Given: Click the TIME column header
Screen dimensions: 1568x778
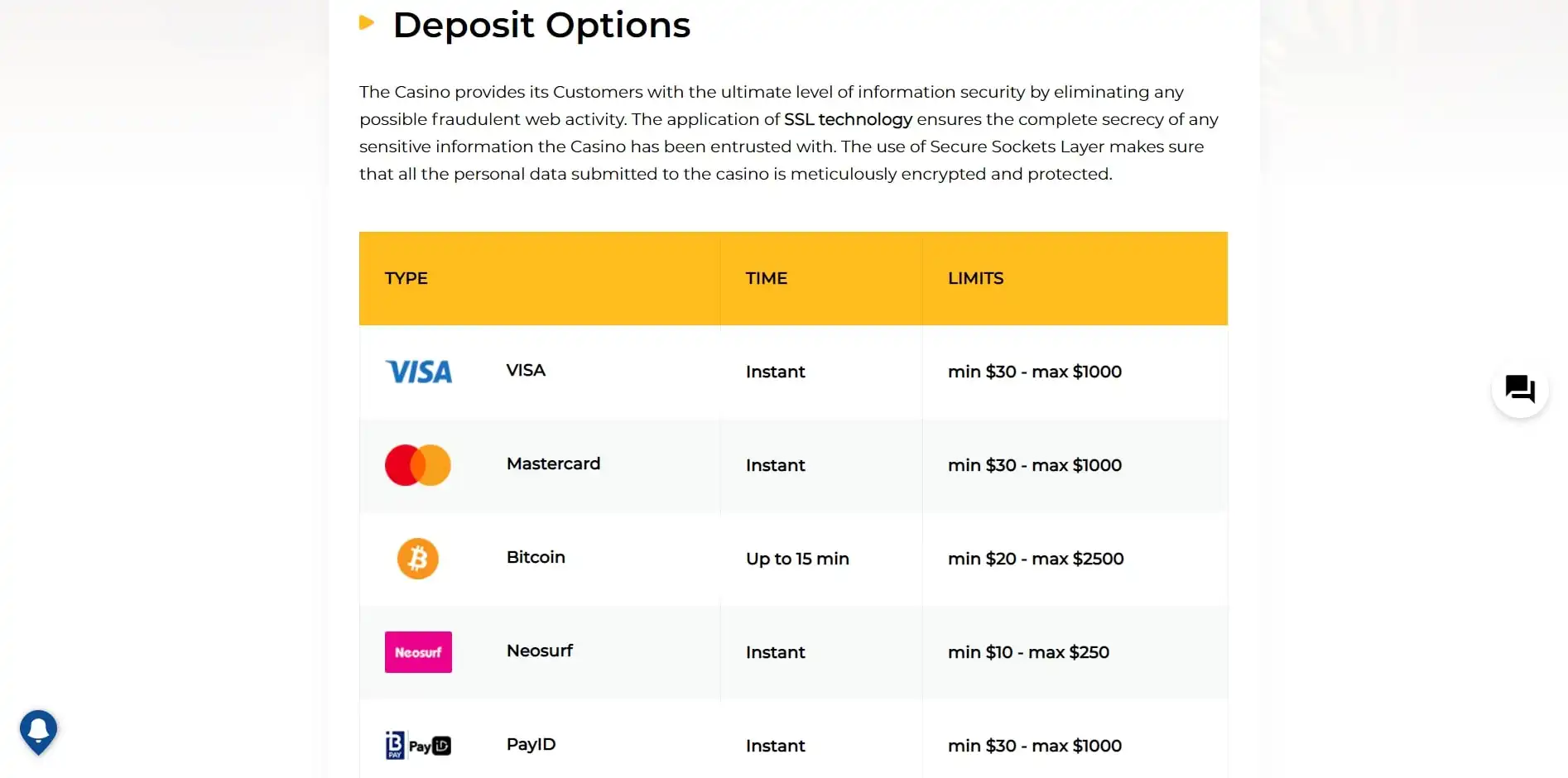Looking at the screenshot, I should pyautogui.click(x=766, y=279).
